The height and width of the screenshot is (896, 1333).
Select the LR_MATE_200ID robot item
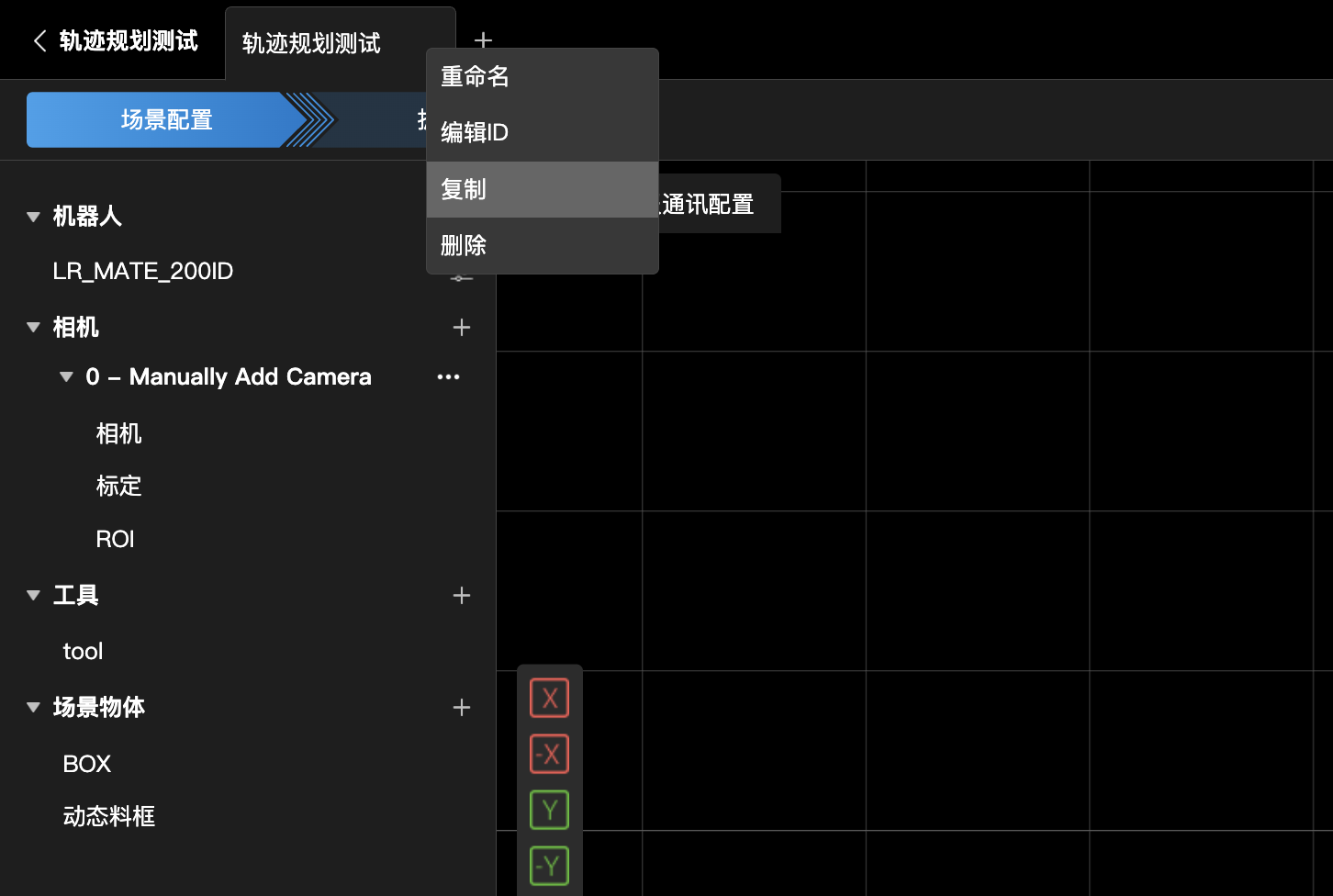pyautogui.click(x=143, y=272)
